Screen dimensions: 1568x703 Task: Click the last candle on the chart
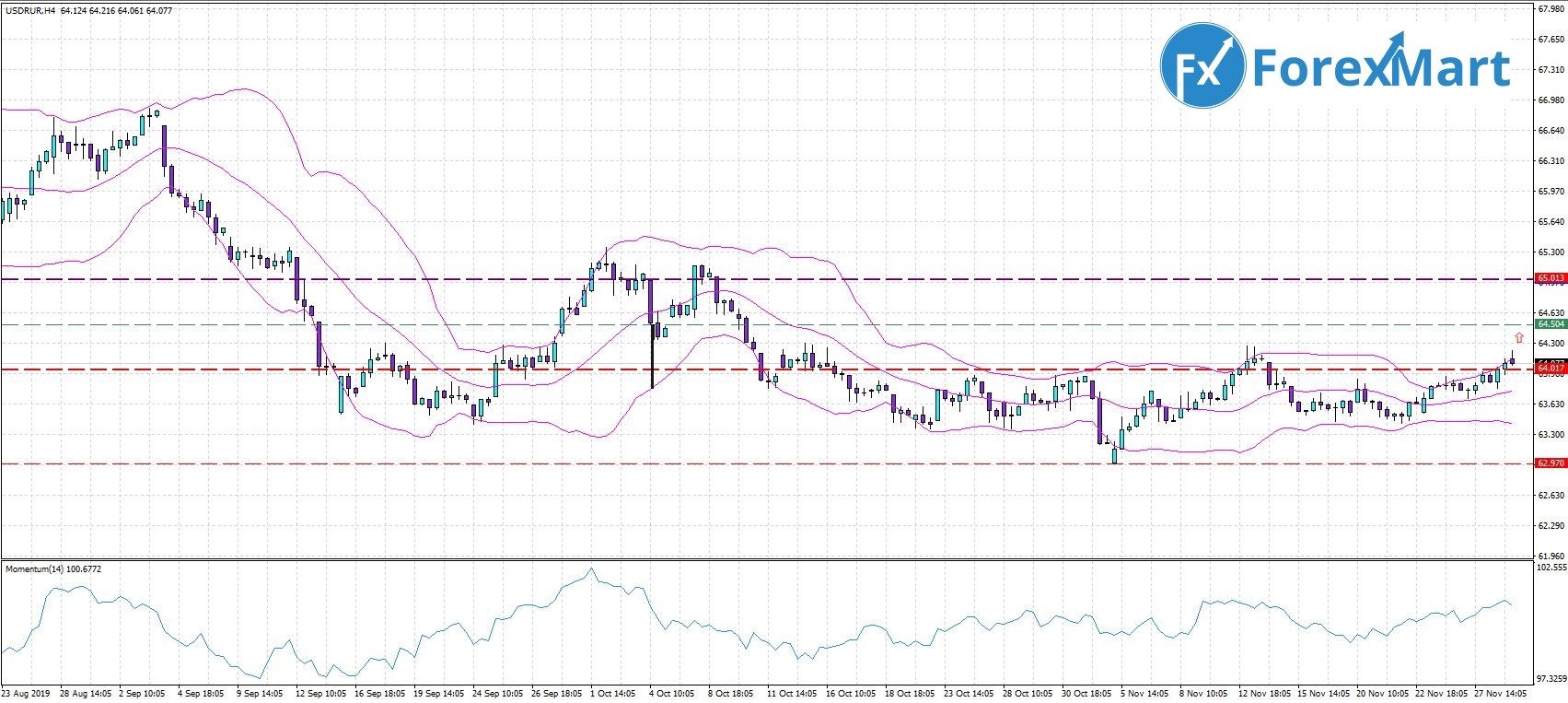pos(1512,361)
